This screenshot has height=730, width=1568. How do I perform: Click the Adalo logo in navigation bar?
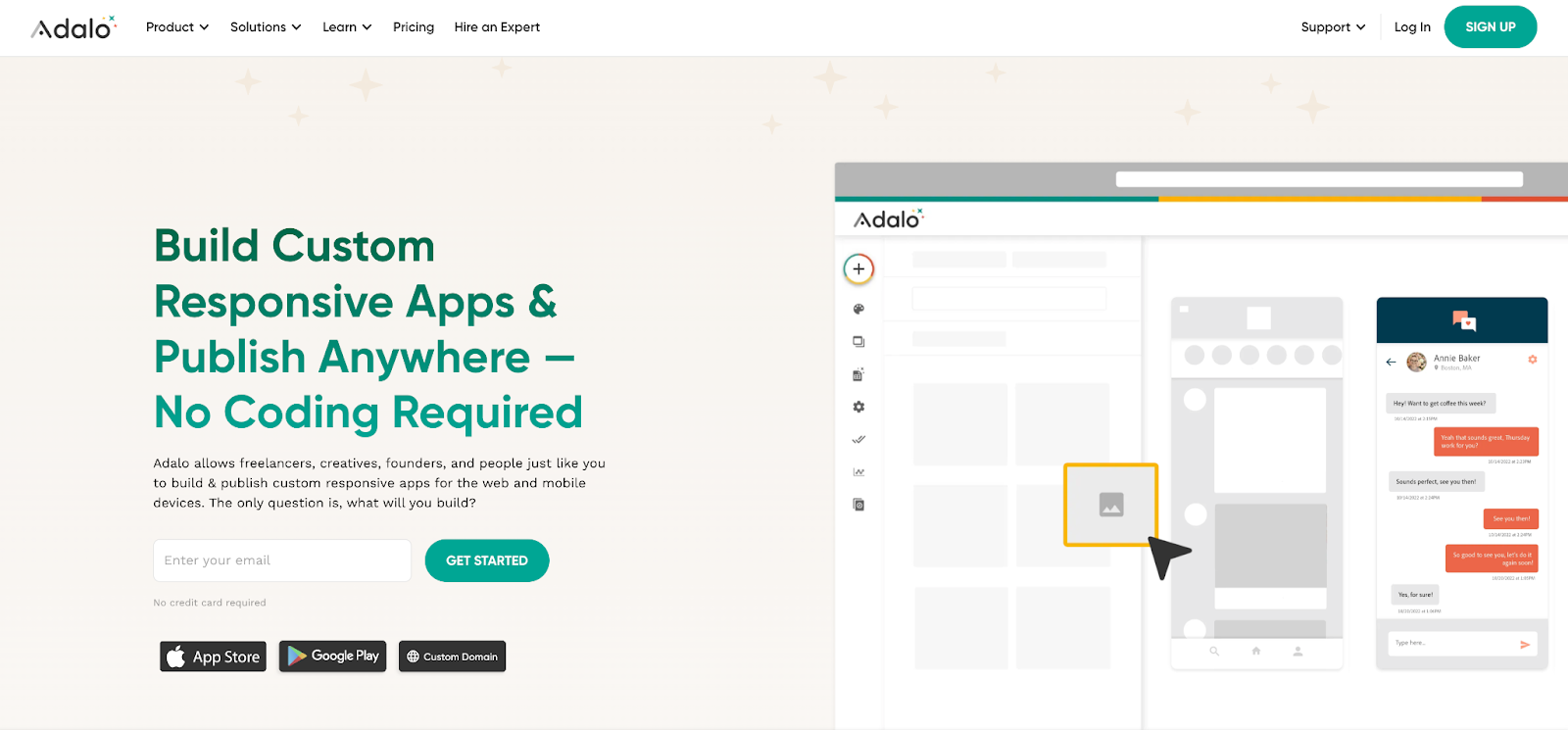pos(73,27)
